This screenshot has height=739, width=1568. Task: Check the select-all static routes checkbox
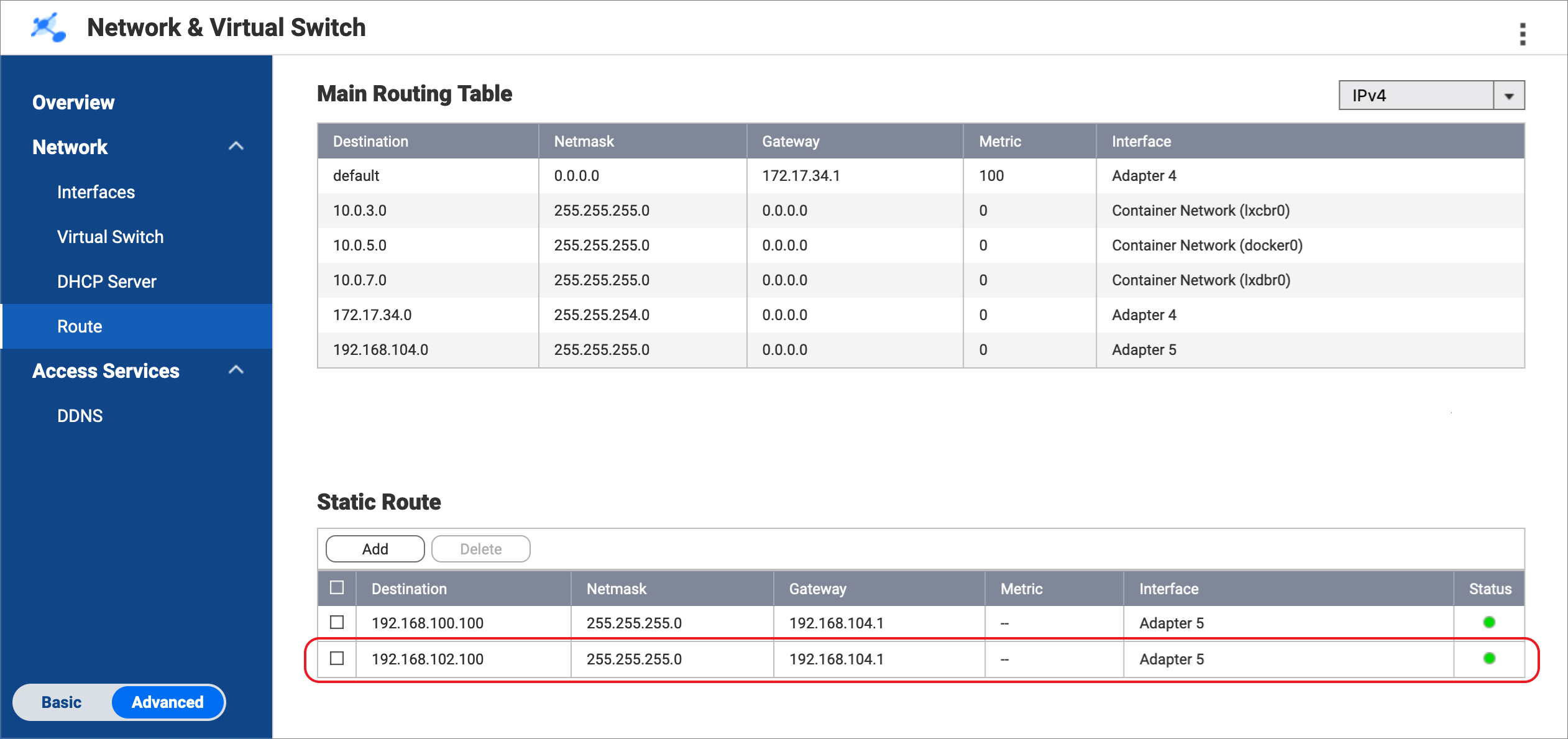pos(337,588)
